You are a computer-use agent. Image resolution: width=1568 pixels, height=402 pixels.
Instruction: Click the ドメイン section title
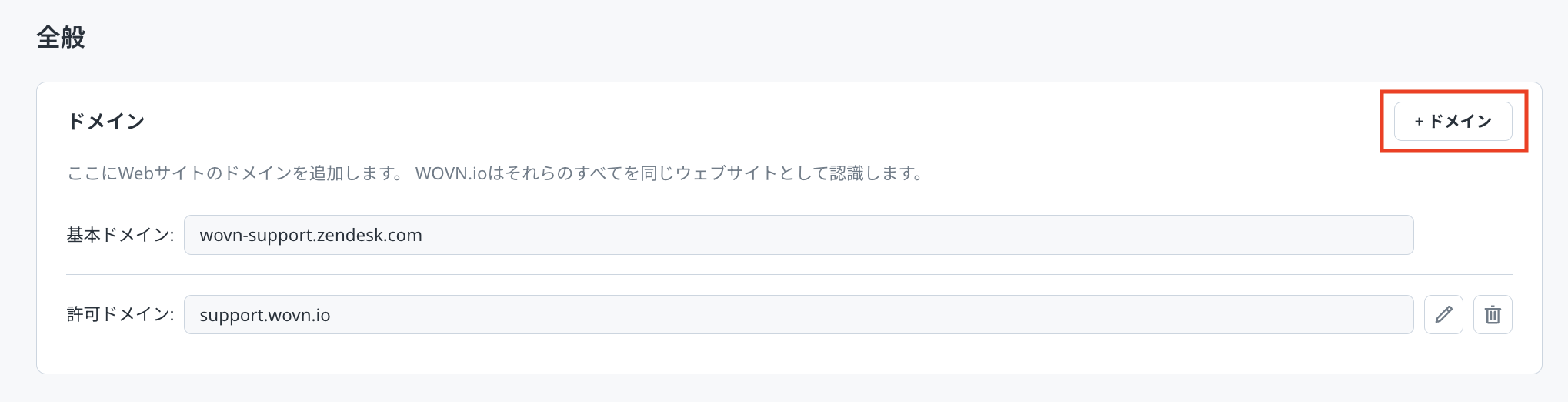(106, 122)
